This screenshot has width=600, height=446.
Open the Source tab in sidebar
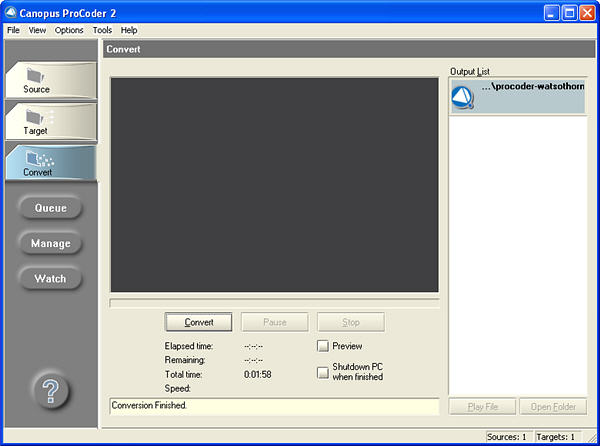pos(51,80)
